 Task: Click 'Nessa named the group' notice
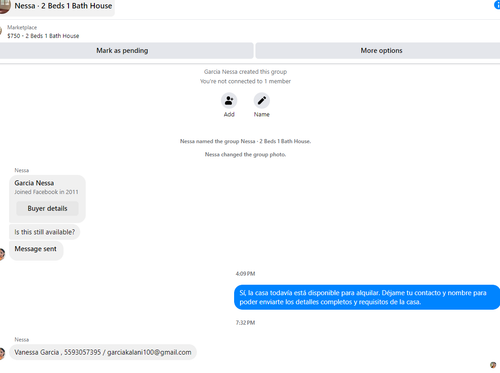245,141
